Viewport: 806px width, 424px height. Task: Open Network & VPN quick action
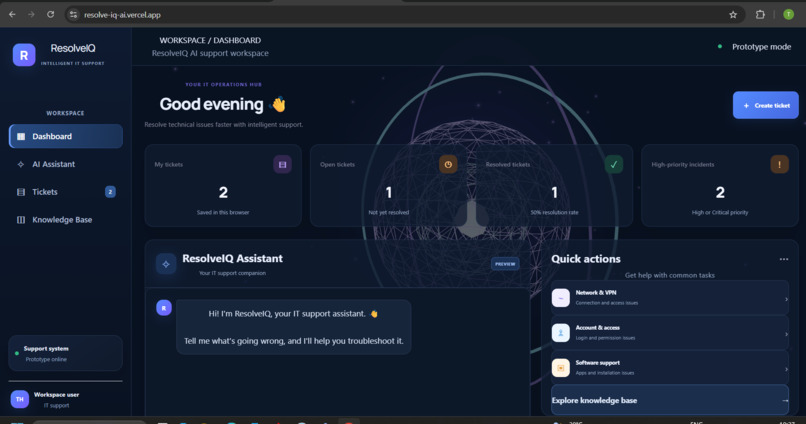pyautogui.click(x=670, y=298)
